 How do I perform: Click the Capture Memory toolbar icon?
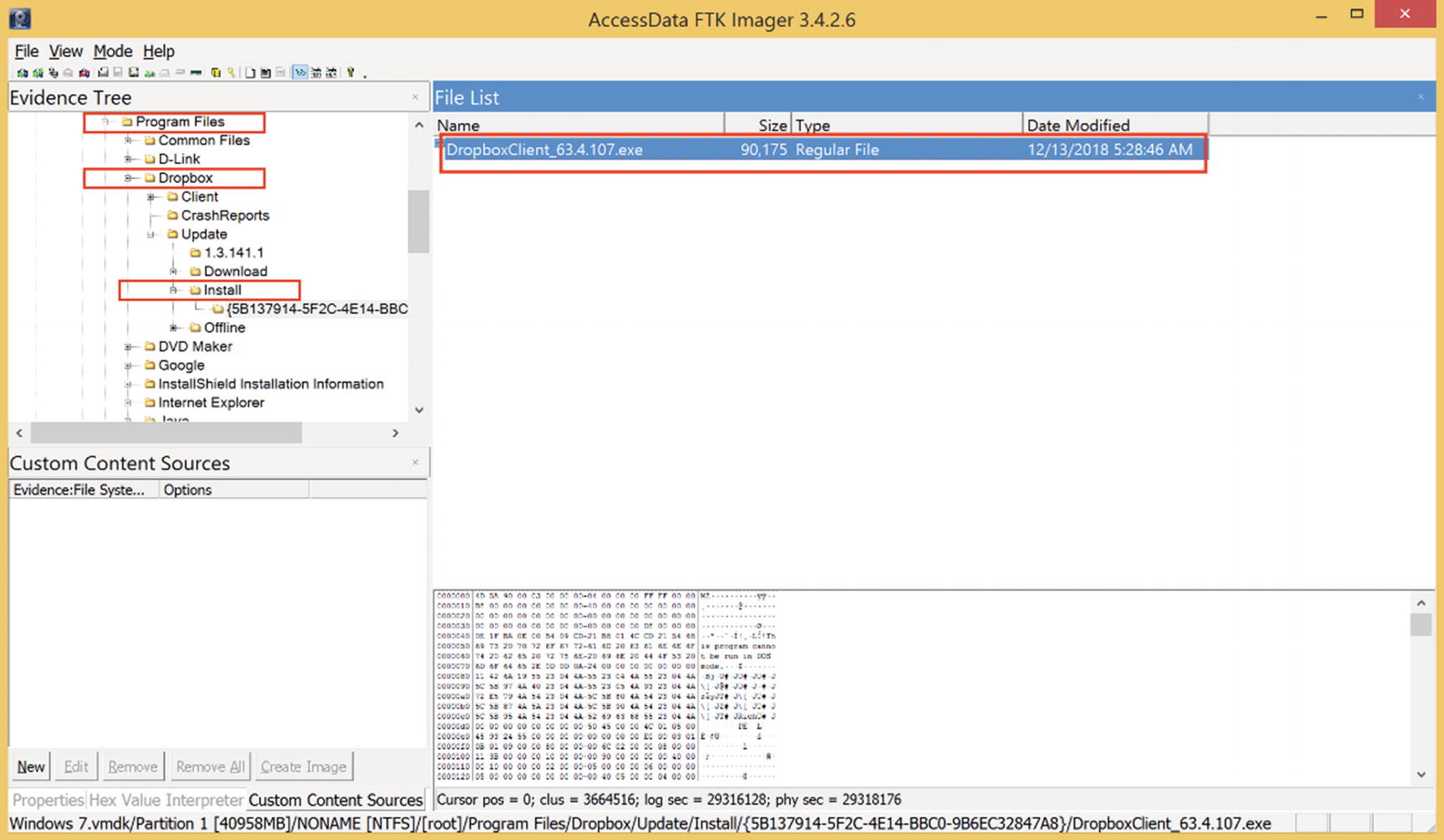pyautogui.click(x=196, y=73)
